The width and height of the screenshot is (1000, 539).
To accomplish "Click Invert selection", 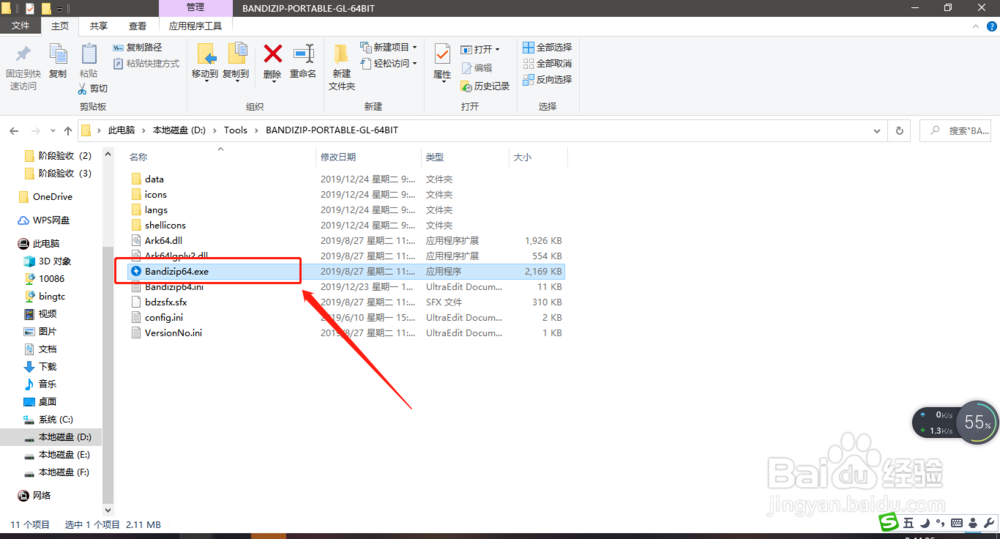I will [547, 79].
